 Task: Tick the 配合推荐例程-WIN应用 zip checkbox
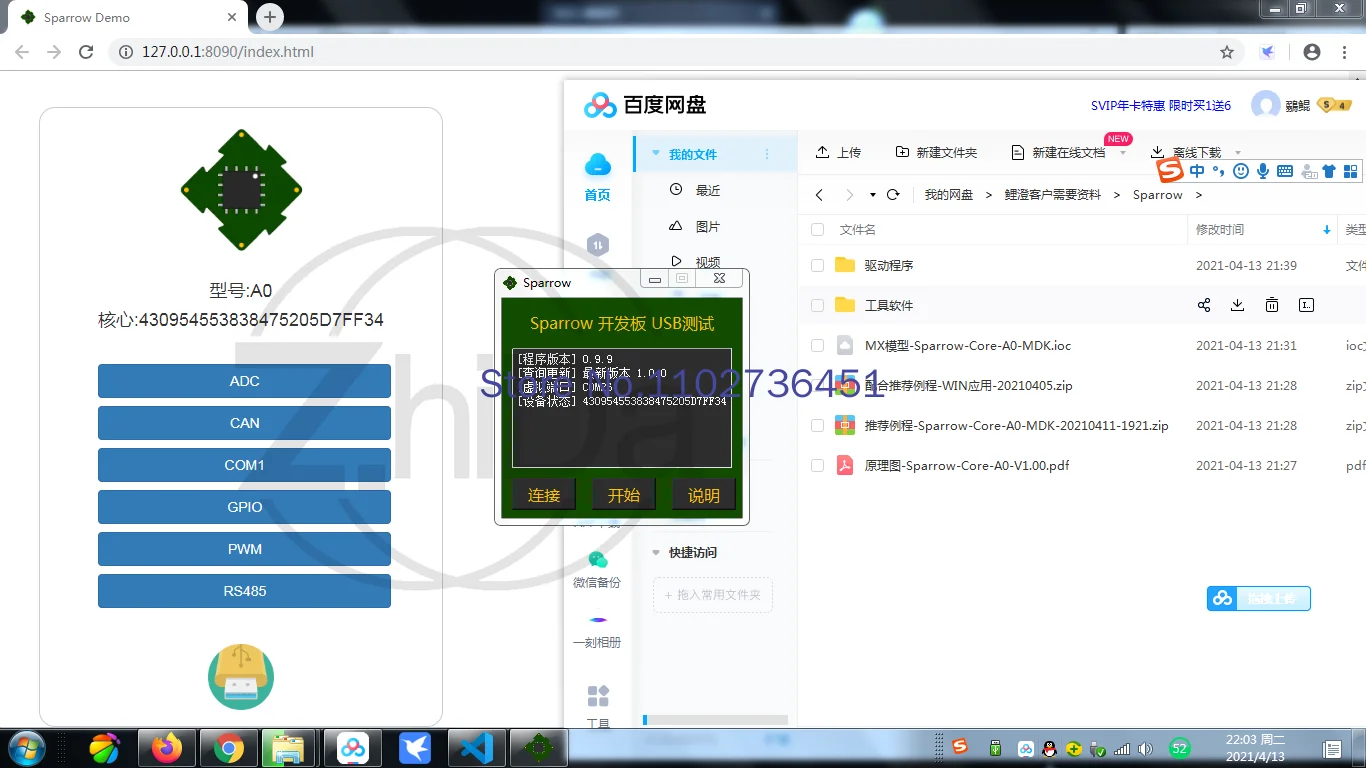point(817,385)
